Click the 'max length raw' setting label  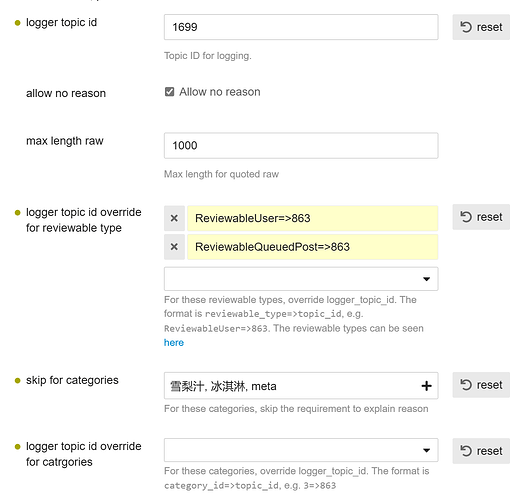[65, 141]
